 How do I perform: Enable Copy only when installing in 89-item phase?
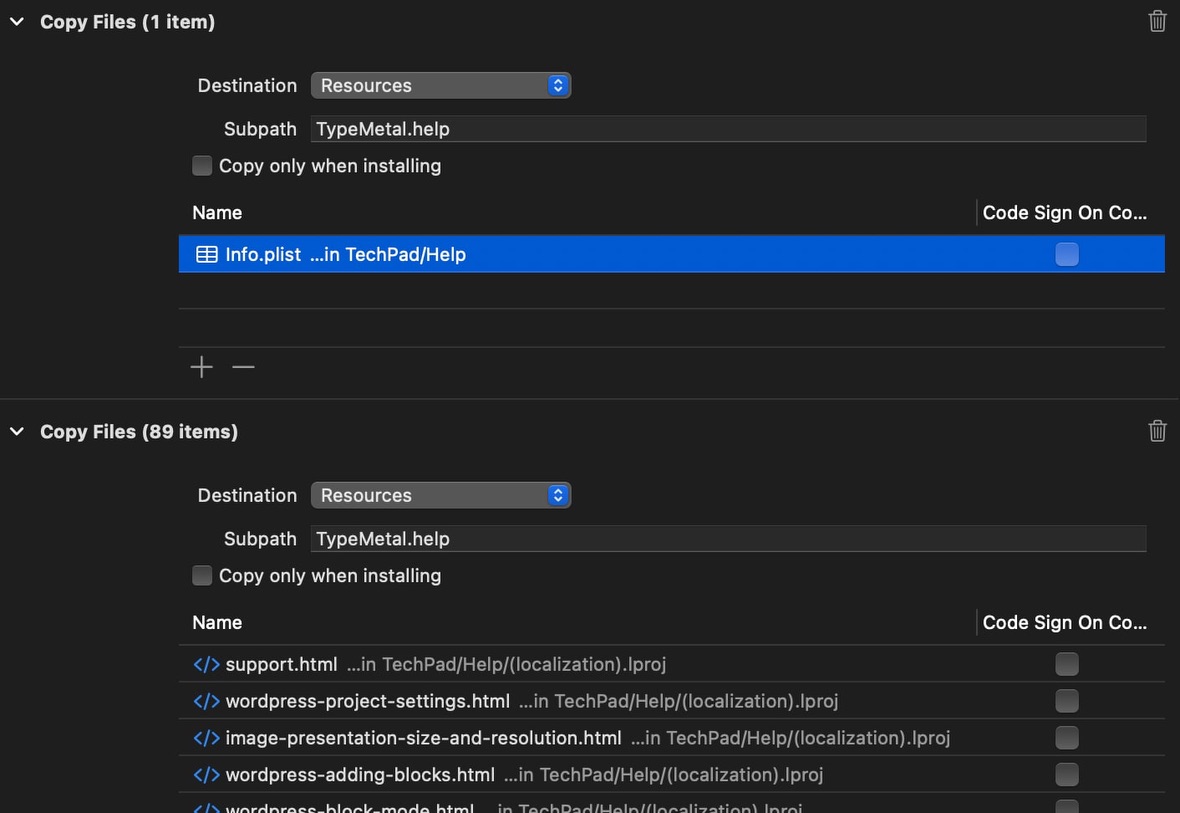pos(202,576)
